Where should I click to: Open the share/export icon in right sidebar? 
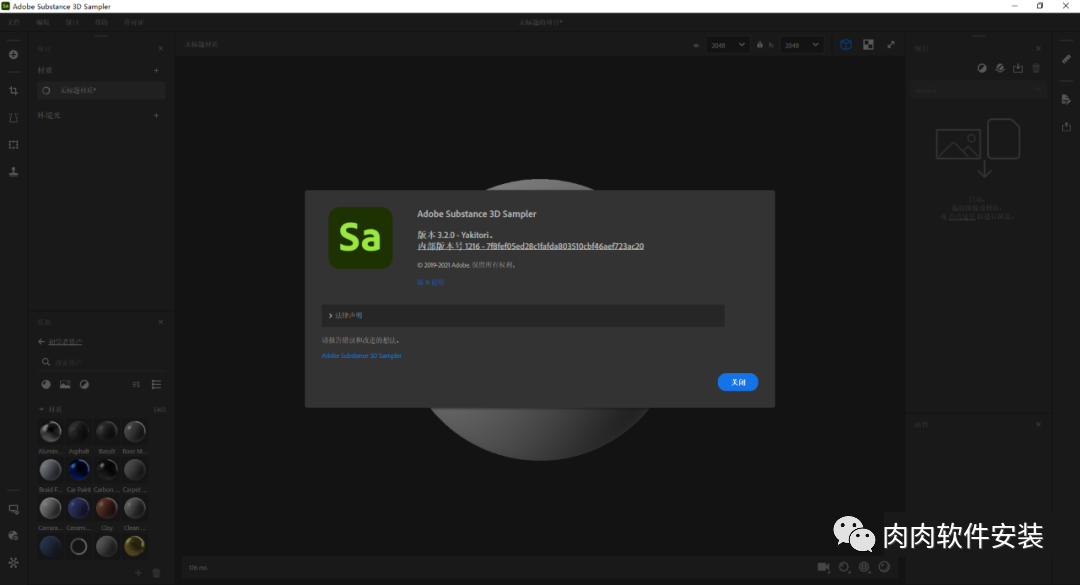1066,127
